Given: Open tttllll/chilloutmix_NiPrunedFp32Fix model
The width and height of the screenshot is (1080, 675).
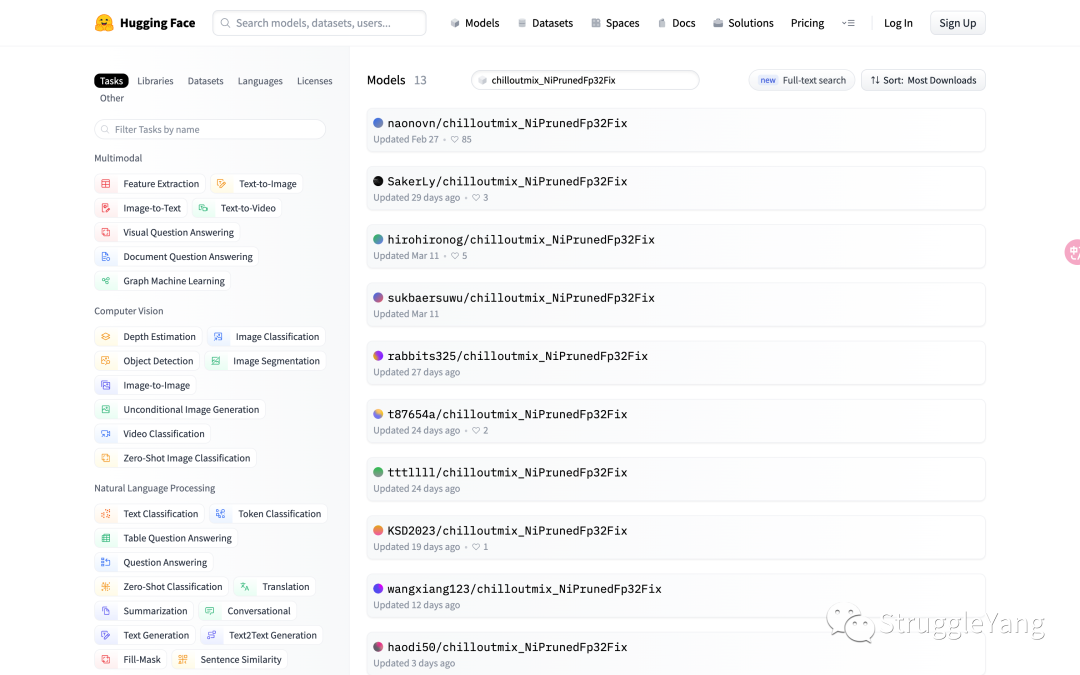Looking at the screenshot, I should [676, 479].
